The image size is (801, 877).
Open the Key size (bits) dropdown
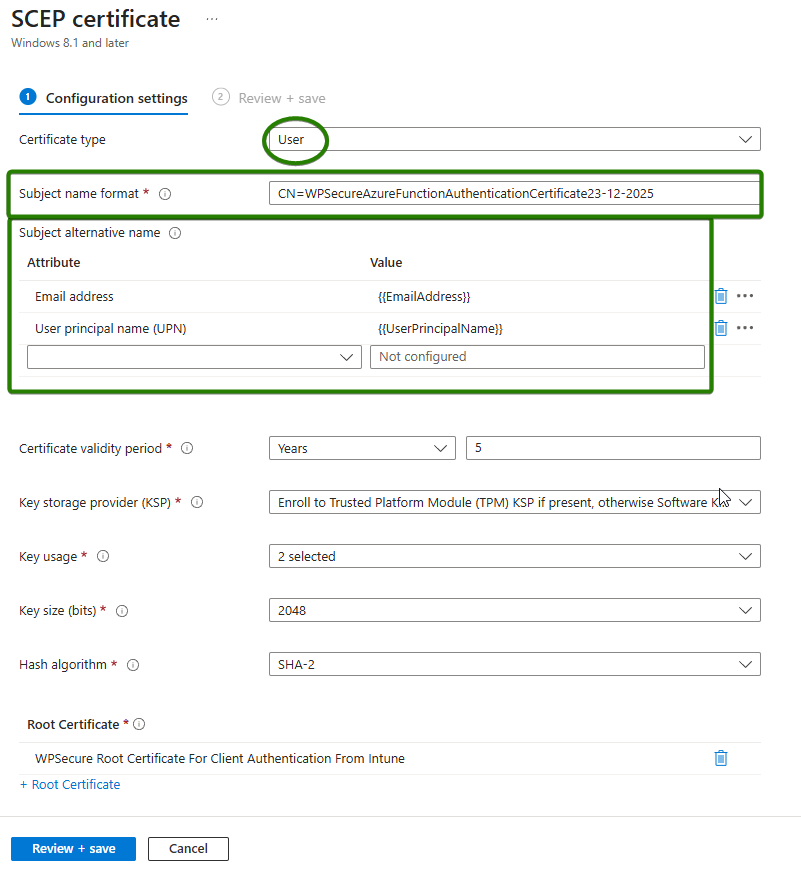pos(514,610)
